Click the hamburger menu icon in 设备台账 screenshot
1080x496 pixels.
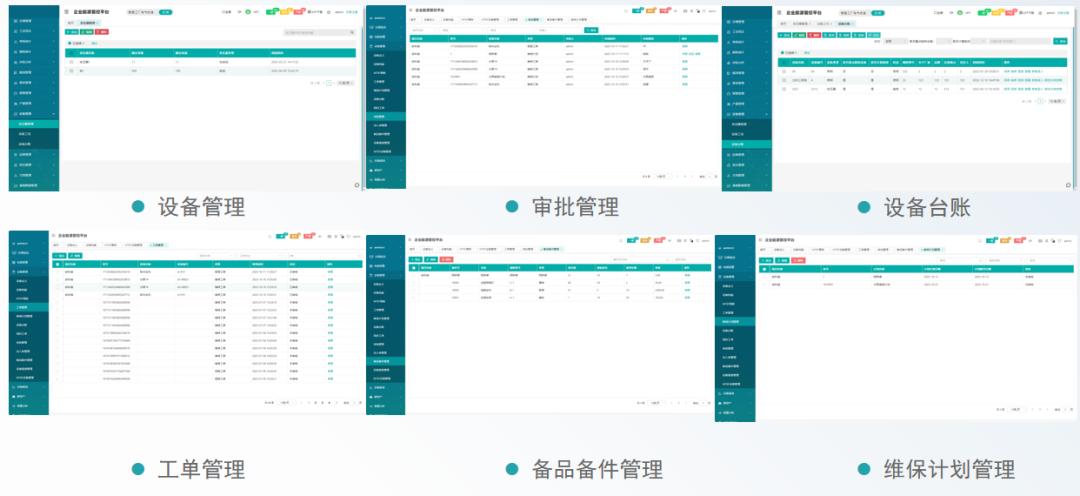point(779,12)
